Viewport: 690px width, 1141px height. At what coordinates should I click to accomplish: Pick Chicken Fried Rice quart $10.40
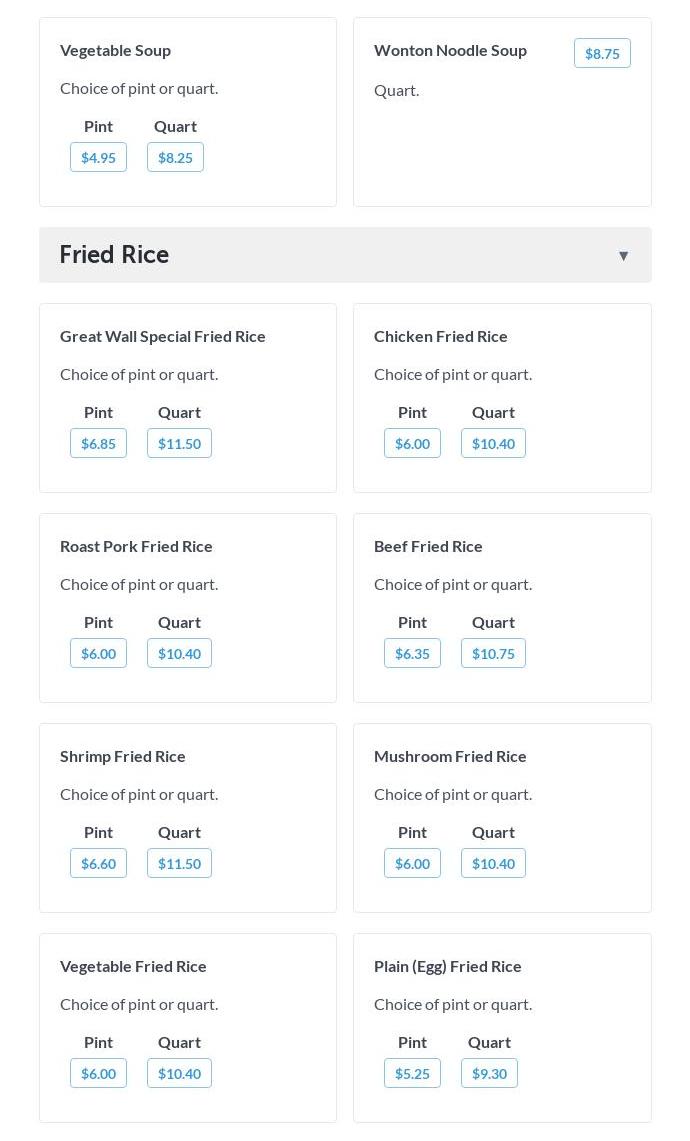493,444
